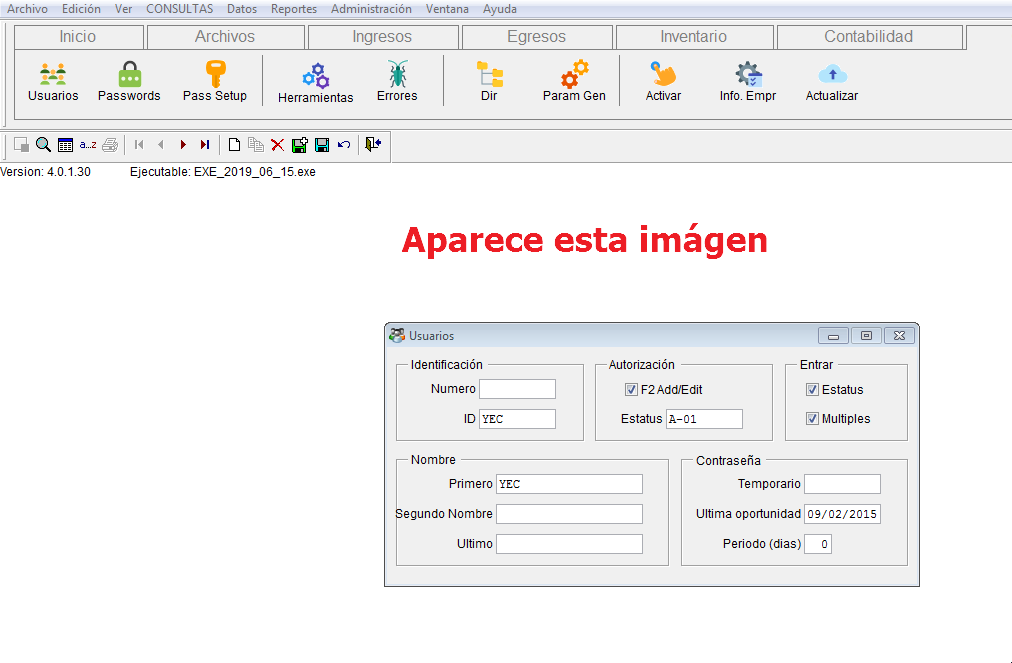1012x663 pixels.
Task: Click the printer icon in toolbar
Action: coord(110,145)
